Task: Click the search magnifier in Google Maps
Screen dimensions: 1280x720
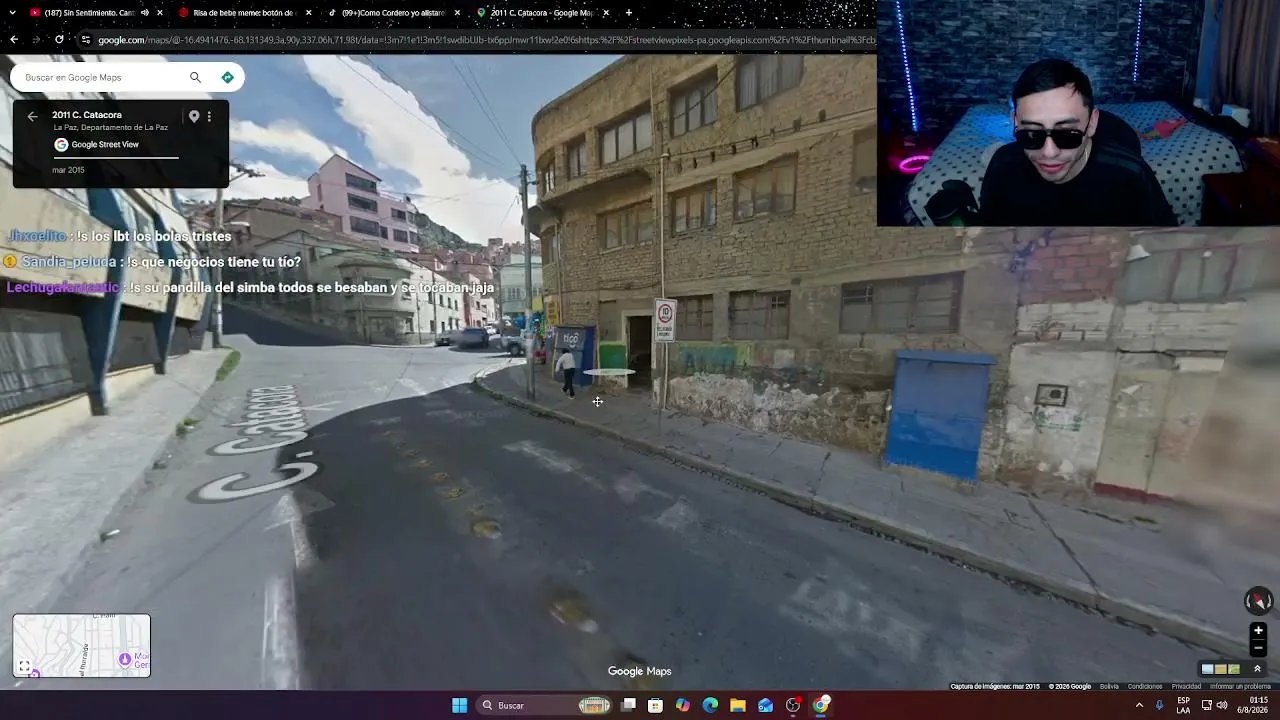Action: (x=195, y=77)
